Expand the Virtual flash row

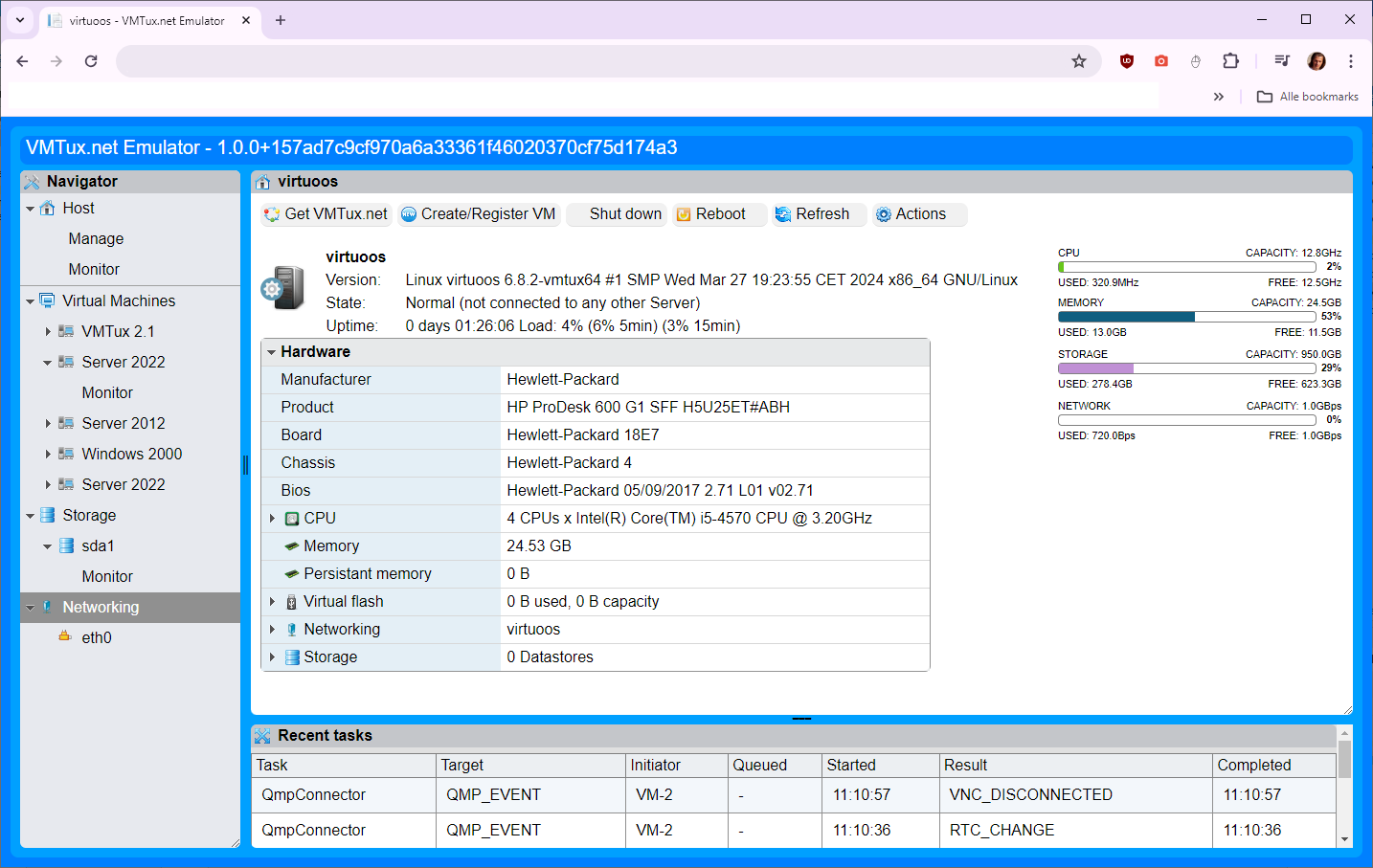pos(272,601)
